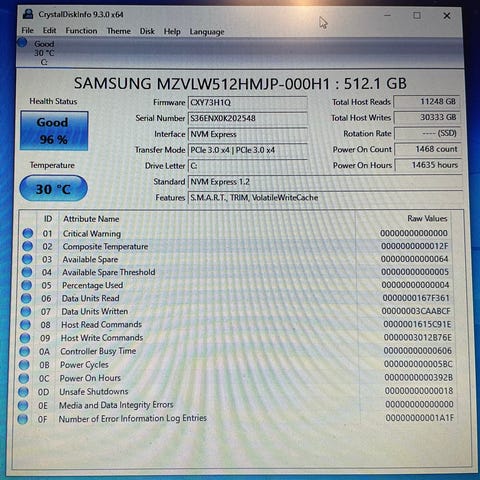
Task: Click raw value 000001615C91E
Action: pos(417,324)
